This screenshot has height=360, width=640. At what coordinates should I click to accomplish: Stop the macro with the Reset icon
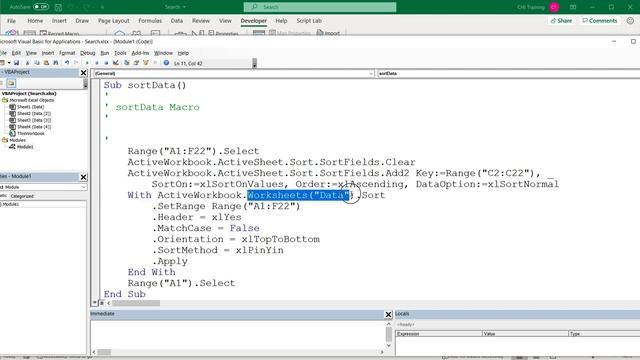[106, 63]
